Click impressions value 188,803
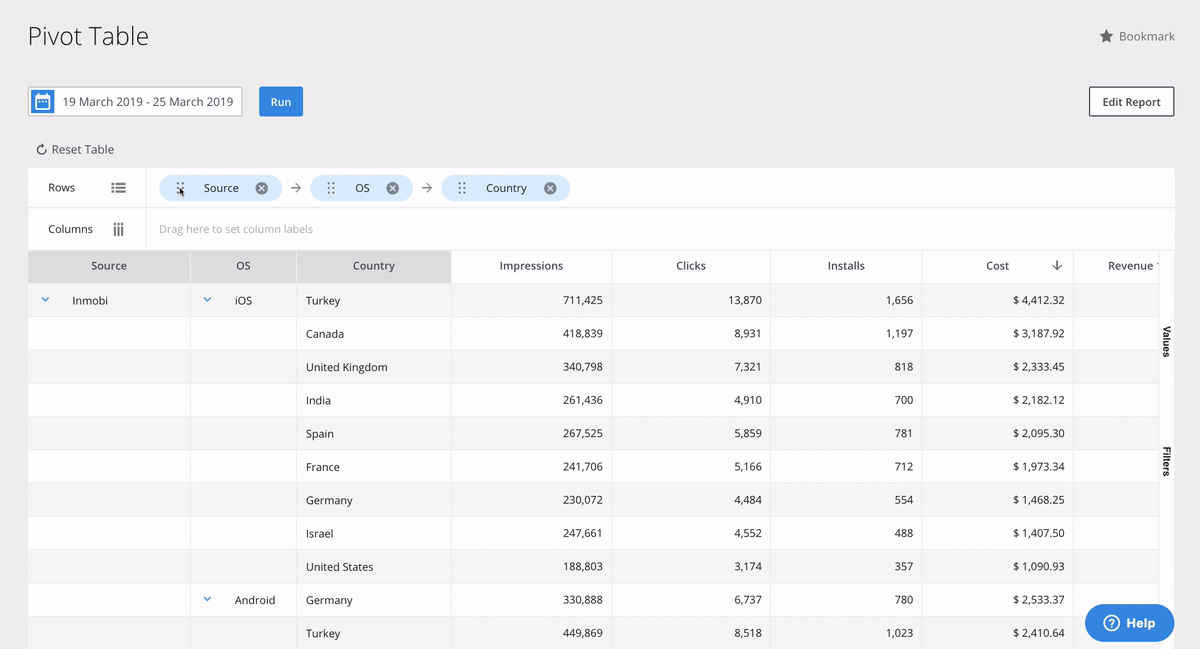The height and width of the screenshot is (649, 1200). (582, 567)
